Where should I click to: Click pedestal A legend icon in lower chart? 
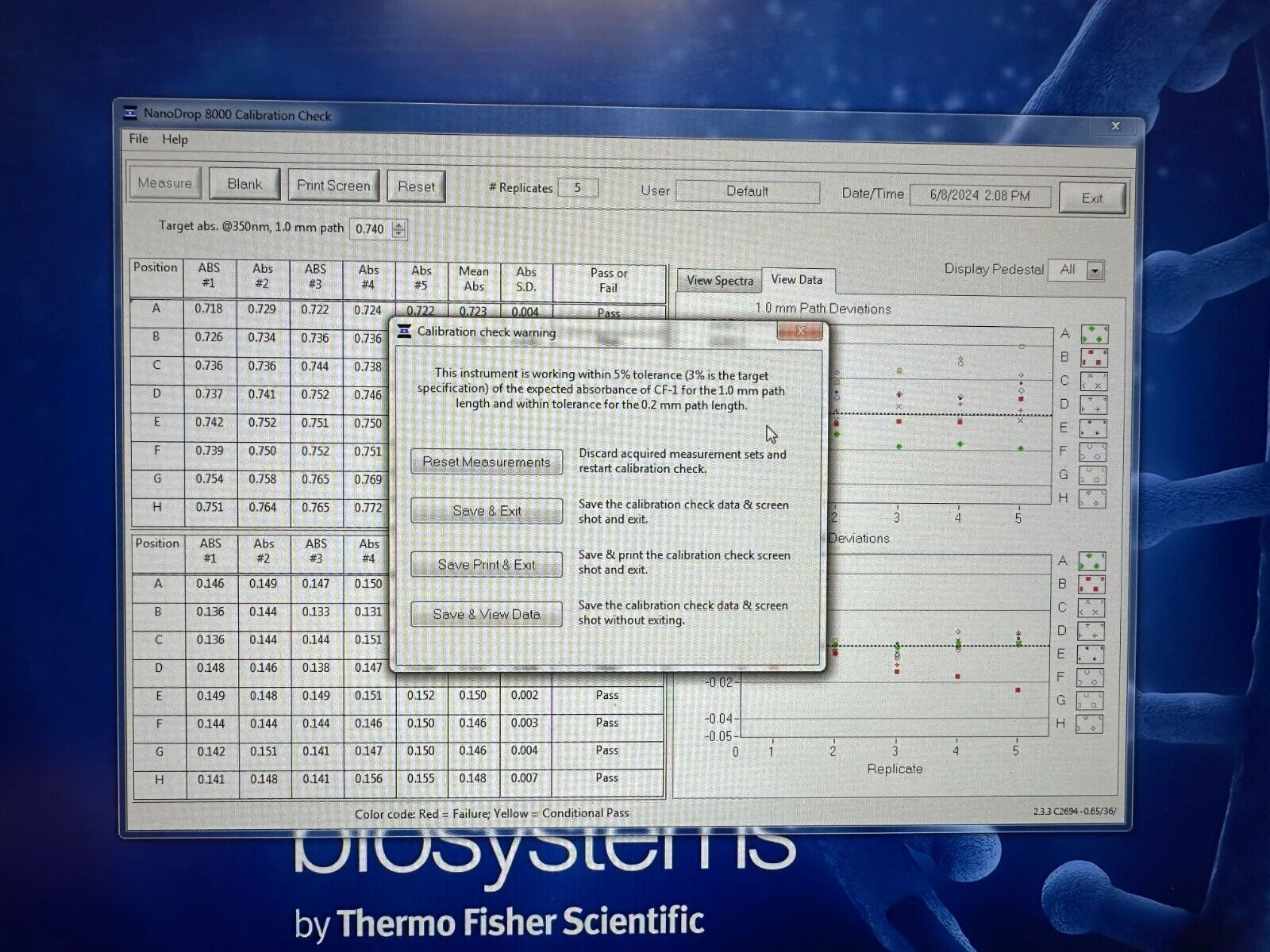(1092, 562)
